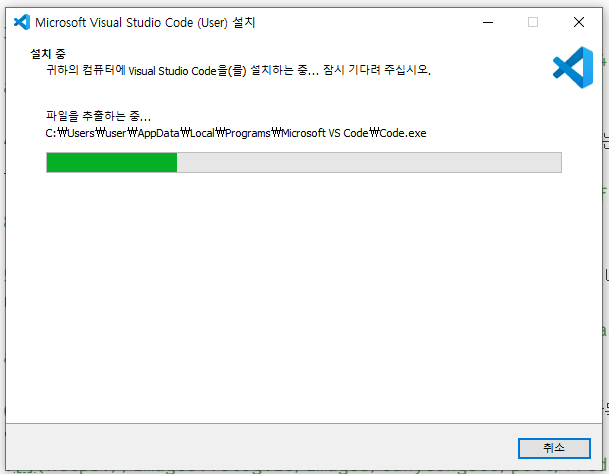Click the empty white area below progress bar
Screen dimensions: 609x474
tap(304, 295)
